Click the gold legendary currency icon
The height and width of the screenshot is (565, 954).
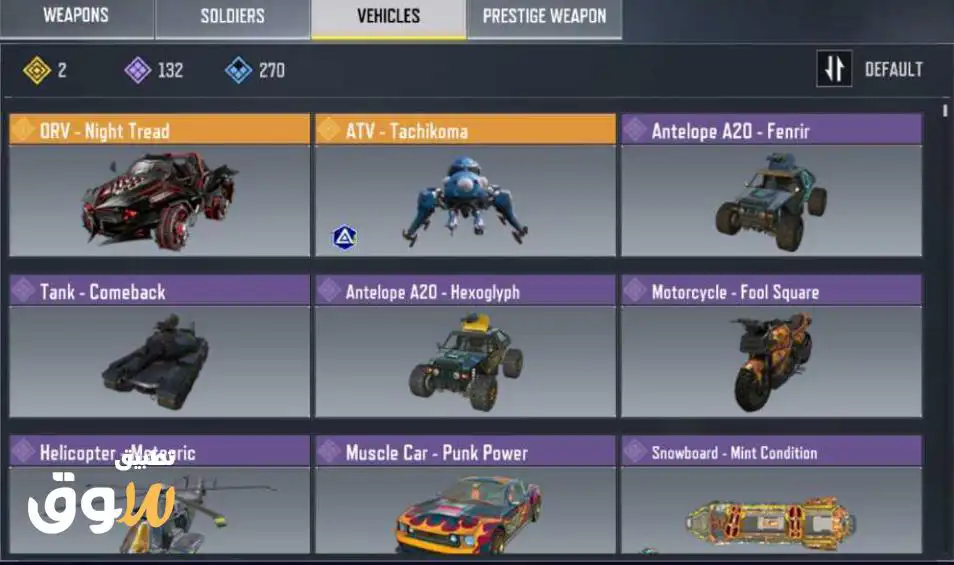[x=37, y=70]
